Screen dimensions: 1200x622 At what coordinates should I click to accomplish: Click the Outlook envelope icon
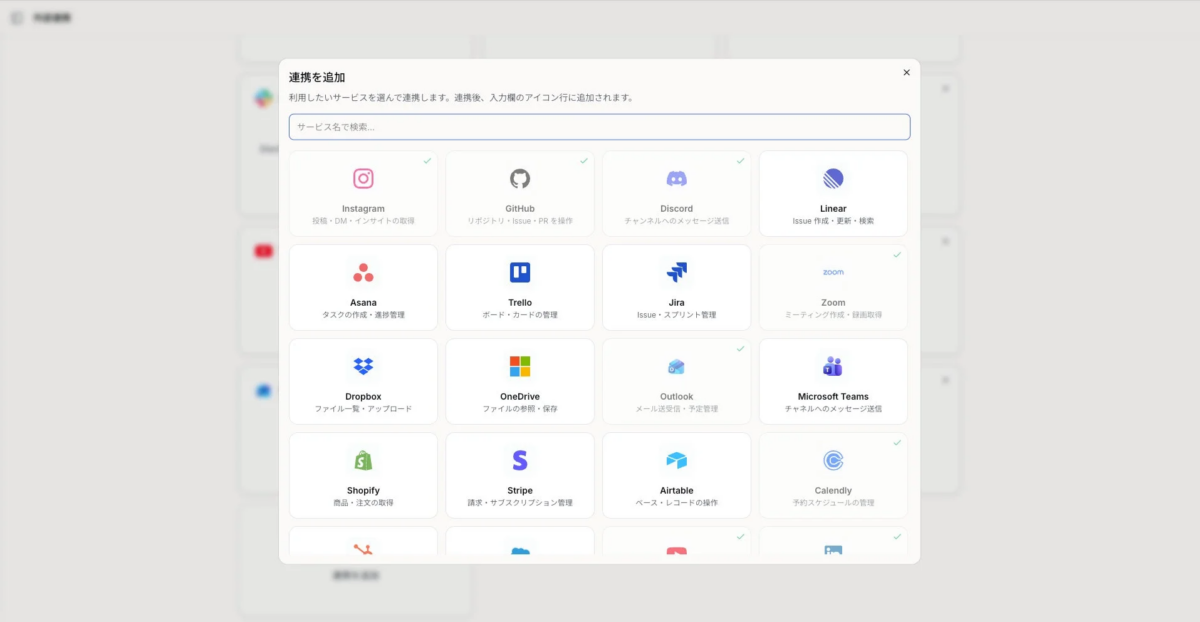[x=677, y=367]
